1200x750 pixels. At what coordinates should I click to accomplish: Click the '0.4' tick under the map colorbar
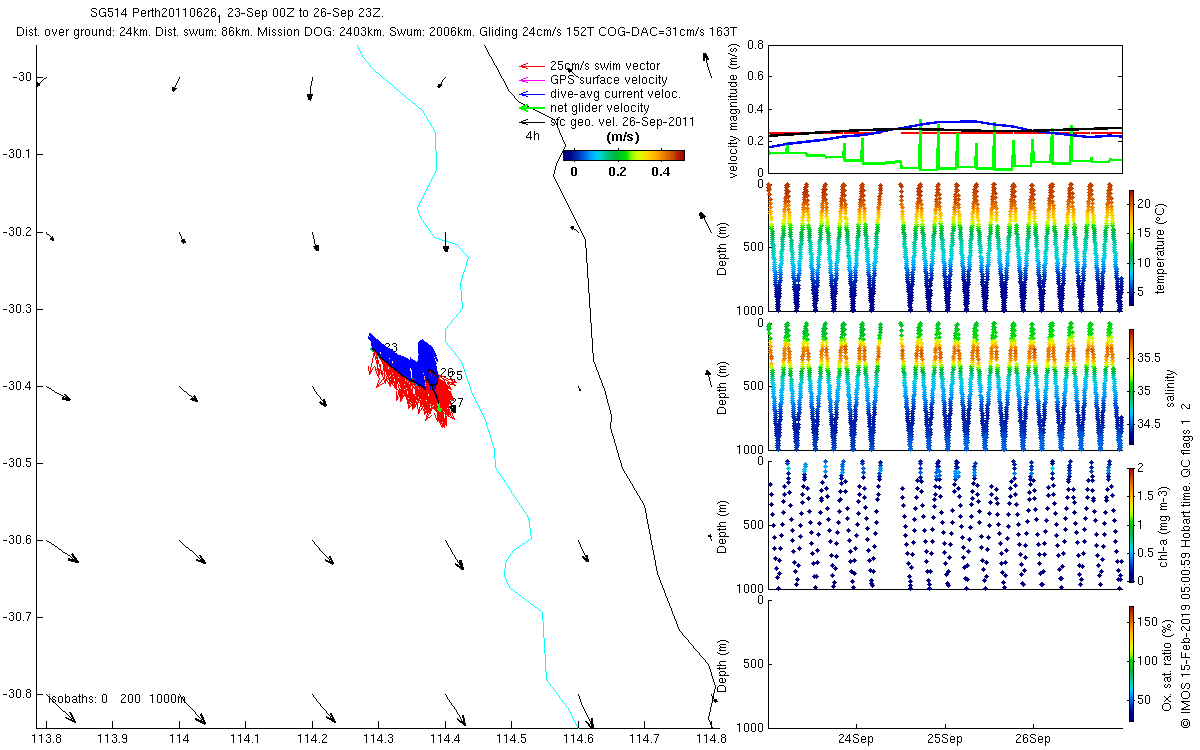[x=661, y=171]
